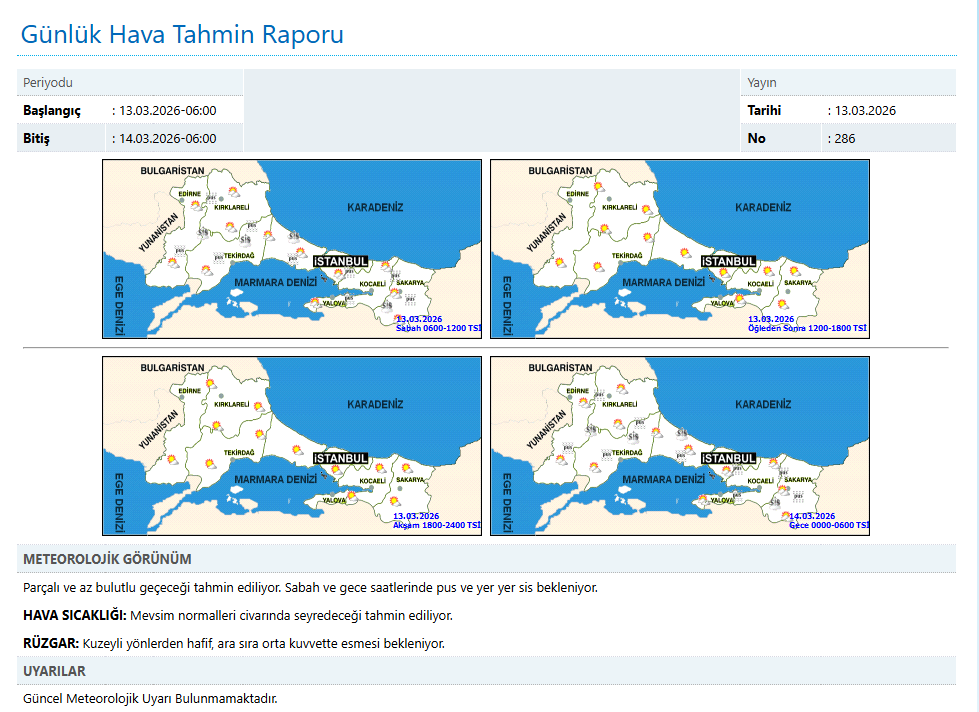979x712 pixels.
Task: Click the METEOROLOJİK GÖRÜNÜM section header
Action: [107, 559]
